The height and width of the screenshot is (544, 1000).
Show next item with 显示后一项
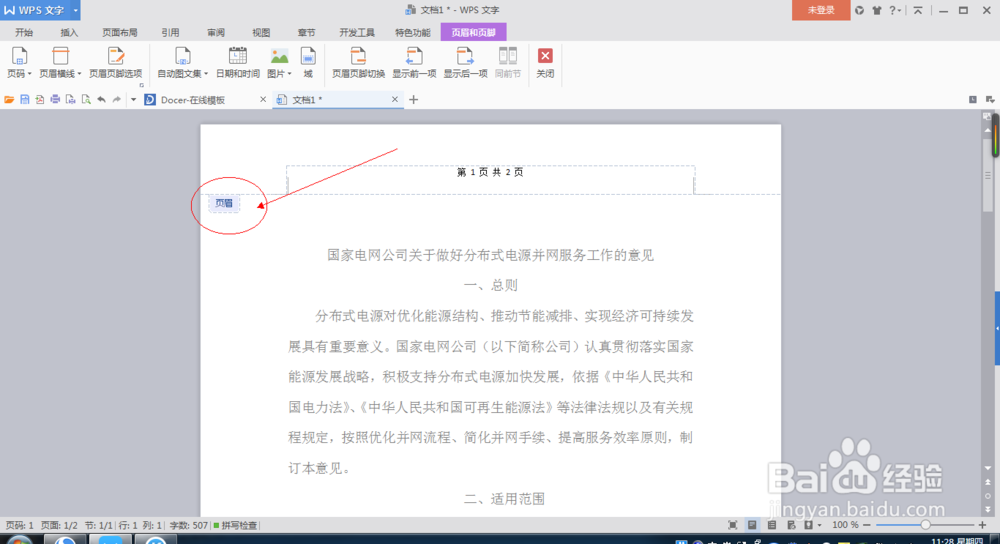click(x=466, y=62)
